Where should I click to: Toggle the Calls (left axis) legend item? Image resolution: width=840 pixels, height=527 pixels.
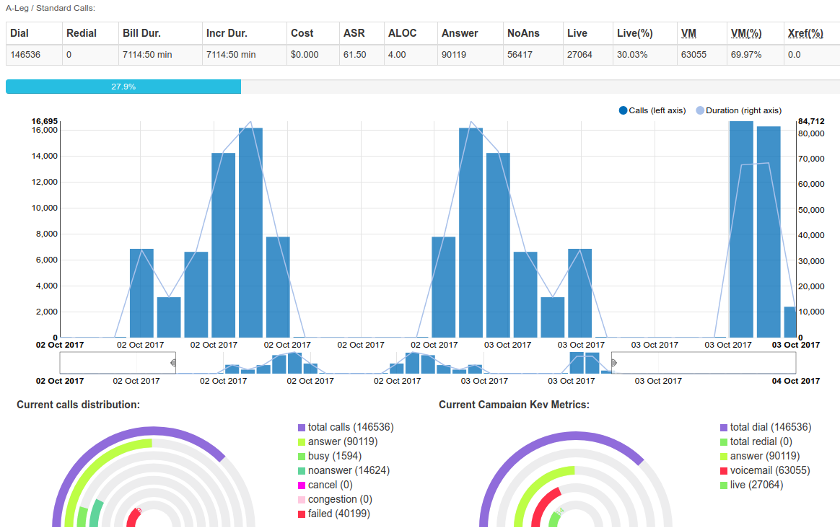(652, 110)
